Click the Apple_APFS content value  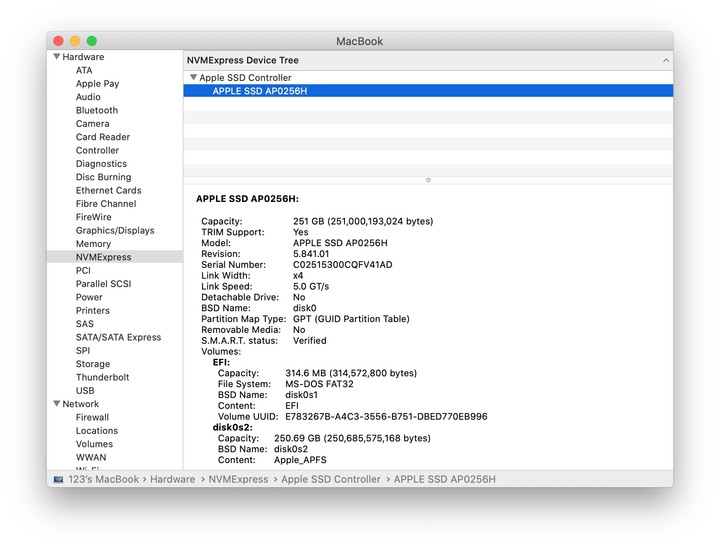(x=300, y=460)
